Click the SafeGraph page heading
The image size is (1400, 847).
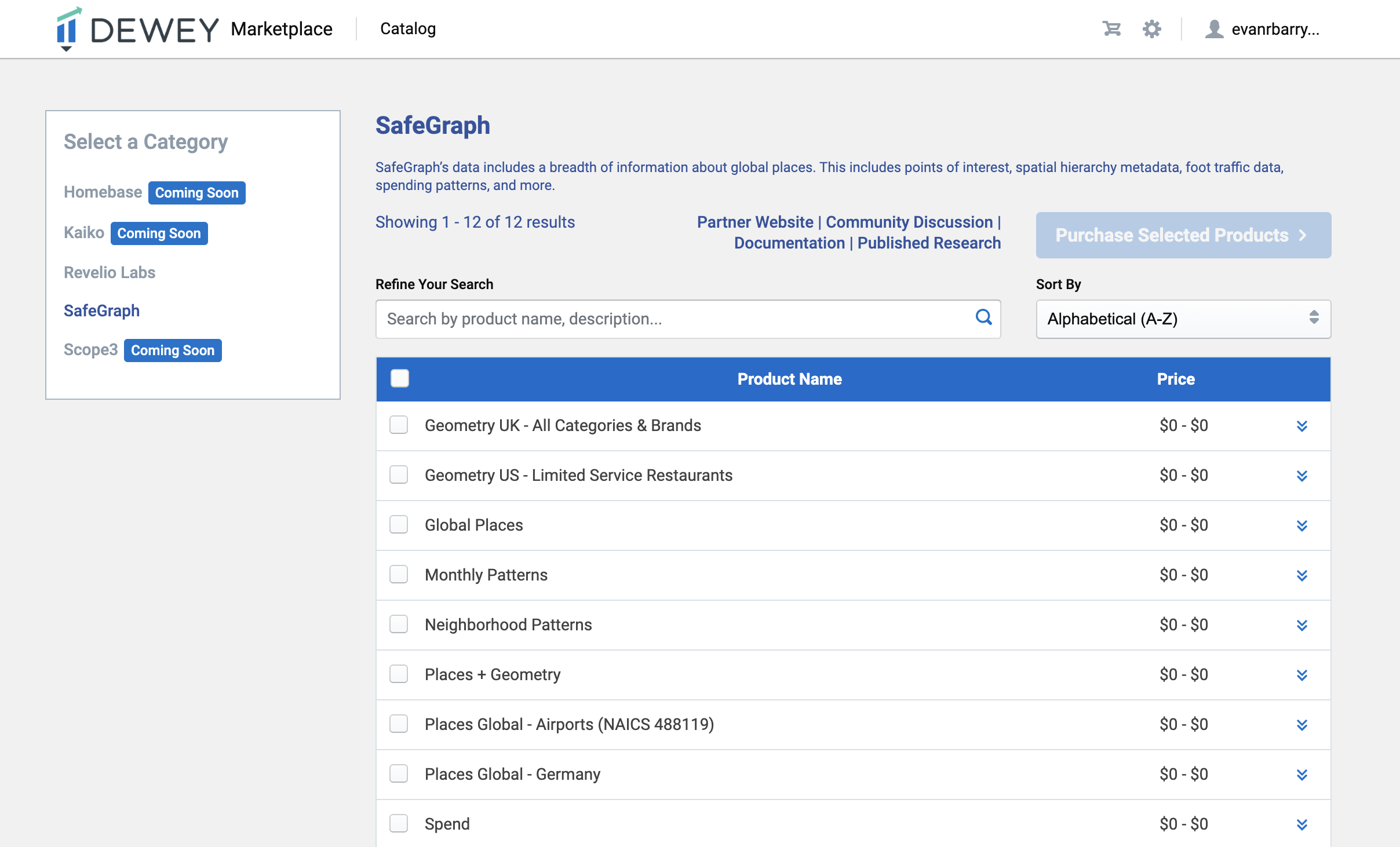pyautogui.click(x=432, y=125)
